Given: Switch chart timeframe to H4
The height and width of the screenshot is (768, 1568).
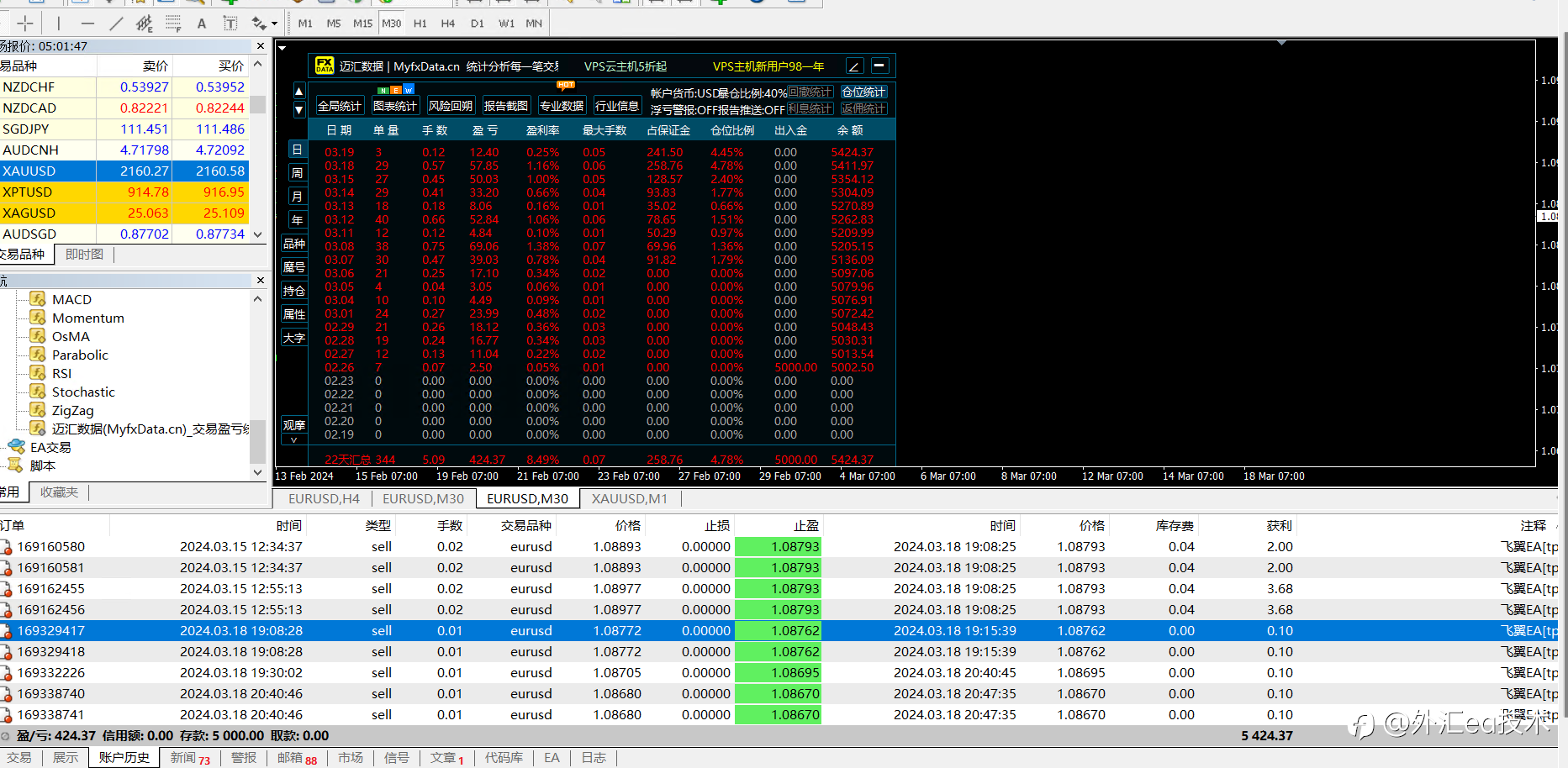Looking at the screenshot, I should [x=448, y=24].
